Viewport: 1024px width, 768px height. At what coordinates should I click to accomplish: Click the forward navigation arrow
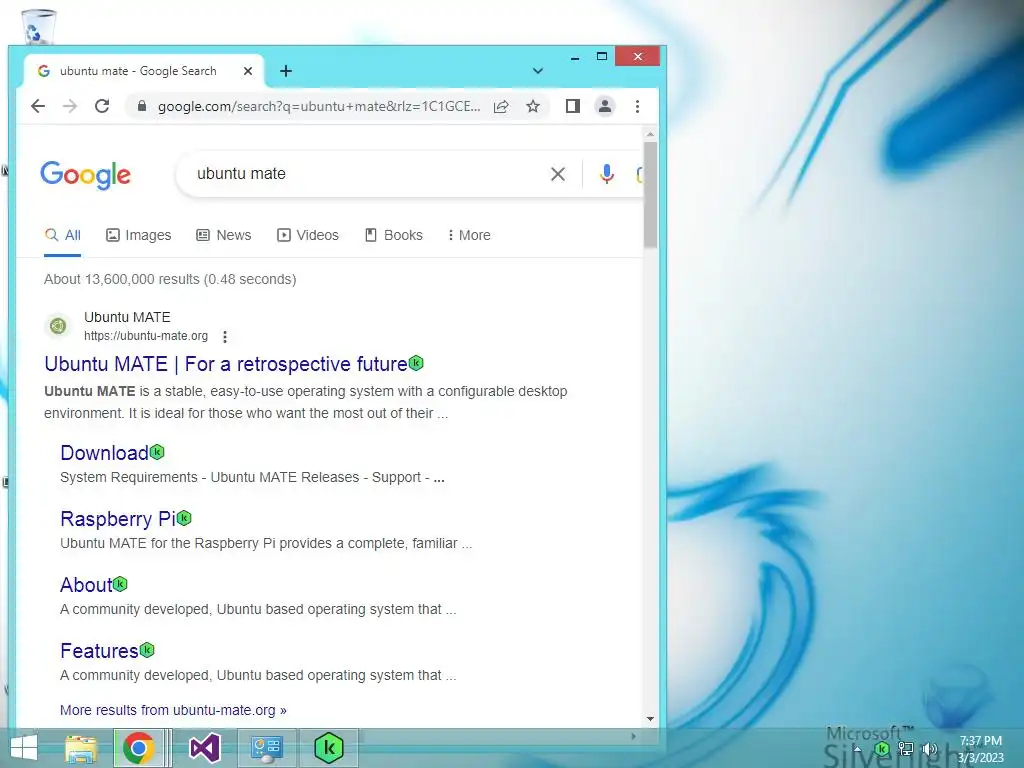click(x=70, y=106)
